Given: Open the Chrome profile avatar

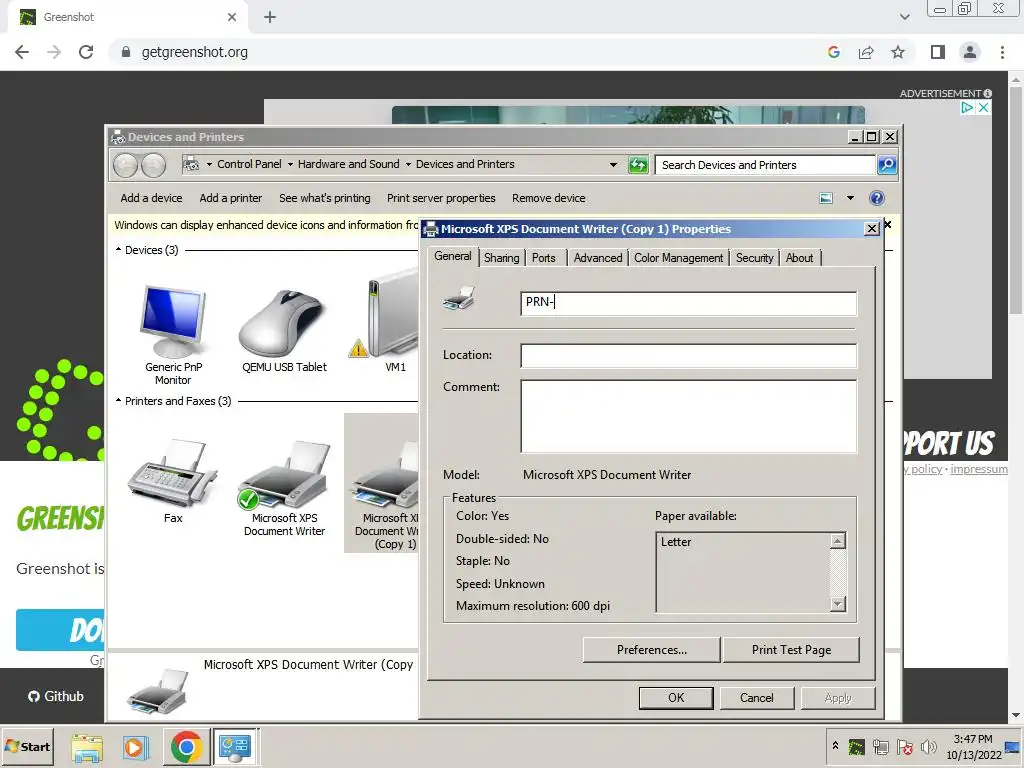Looking at the screenshot, I should [x=970, y=52].
